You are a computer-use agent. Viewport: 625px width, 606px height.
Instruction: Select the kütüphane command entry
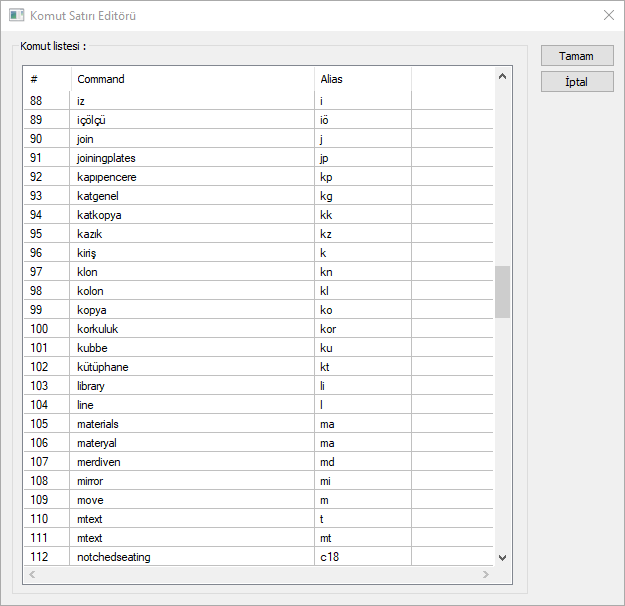point(102,367)
